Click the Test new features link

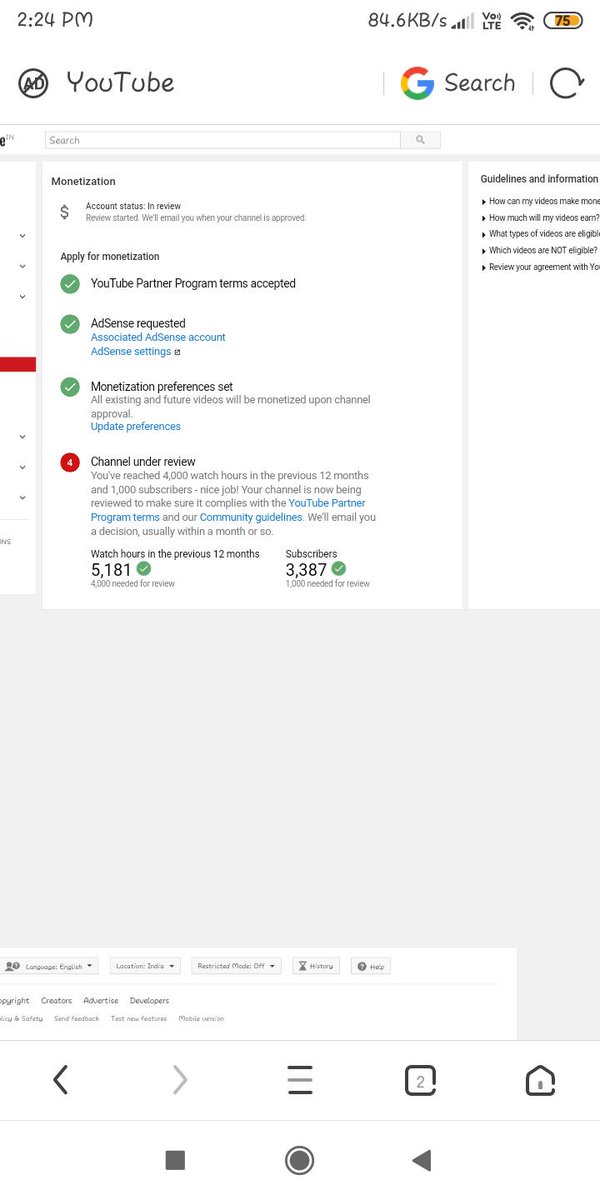[139, 1019]
